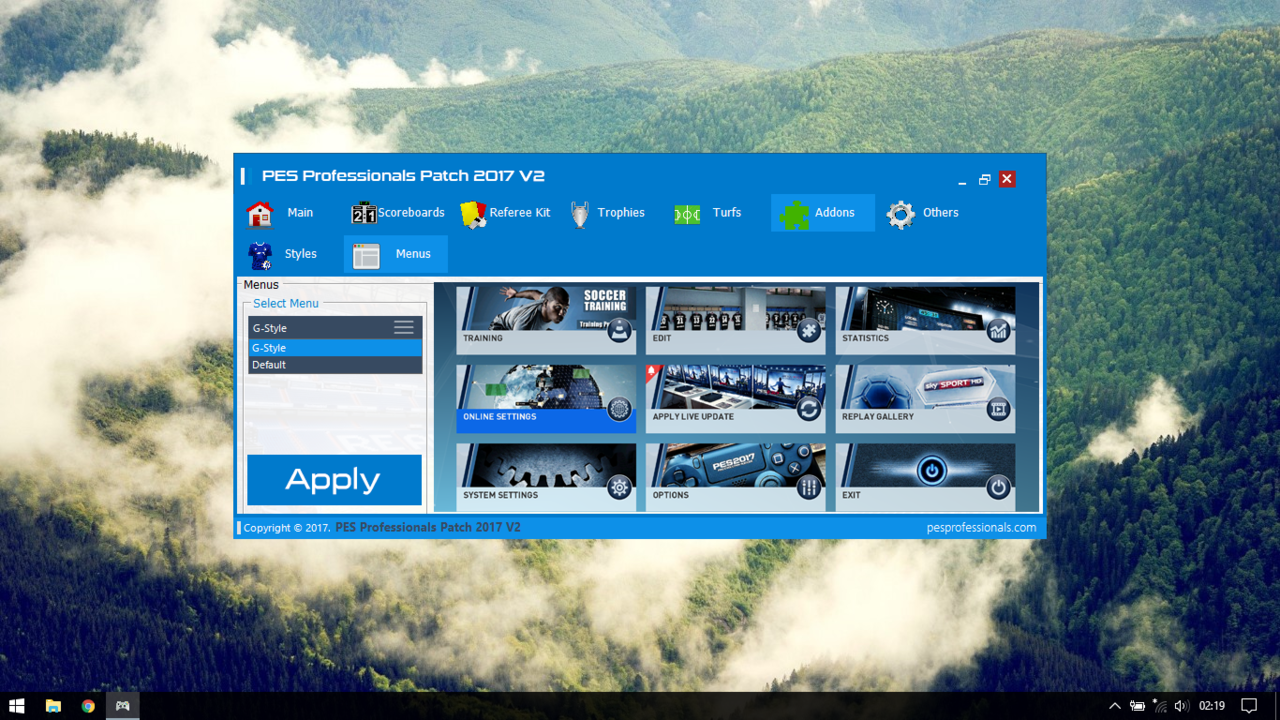Click the System Settings gear icon
Image resolution: width=1280 pixels, height=720 pixels.
coord(619,487)
